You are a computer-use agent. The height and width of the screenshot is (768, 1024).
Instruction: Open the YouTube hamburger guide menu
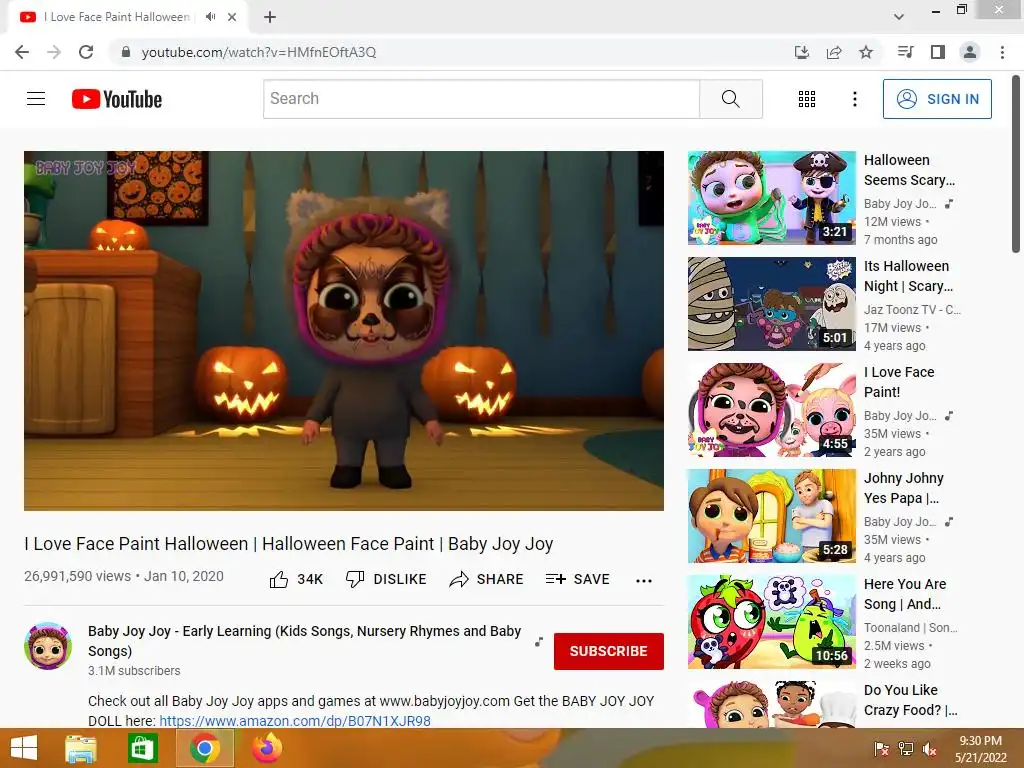tap(36, 99)
